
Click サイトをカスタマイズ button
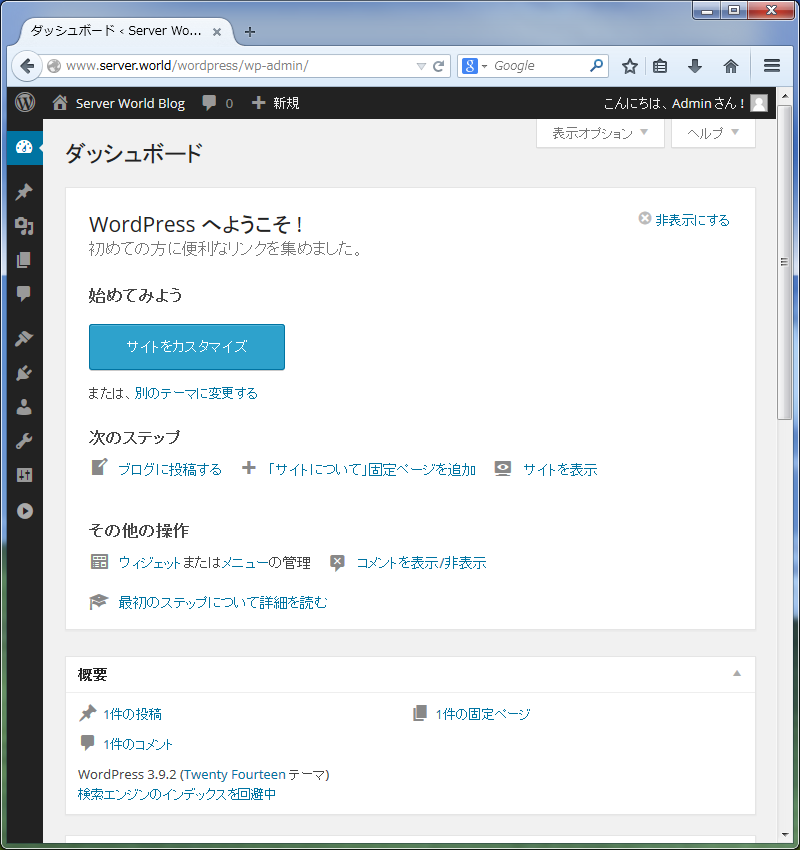pyautogui.click(x=186, y=347)
